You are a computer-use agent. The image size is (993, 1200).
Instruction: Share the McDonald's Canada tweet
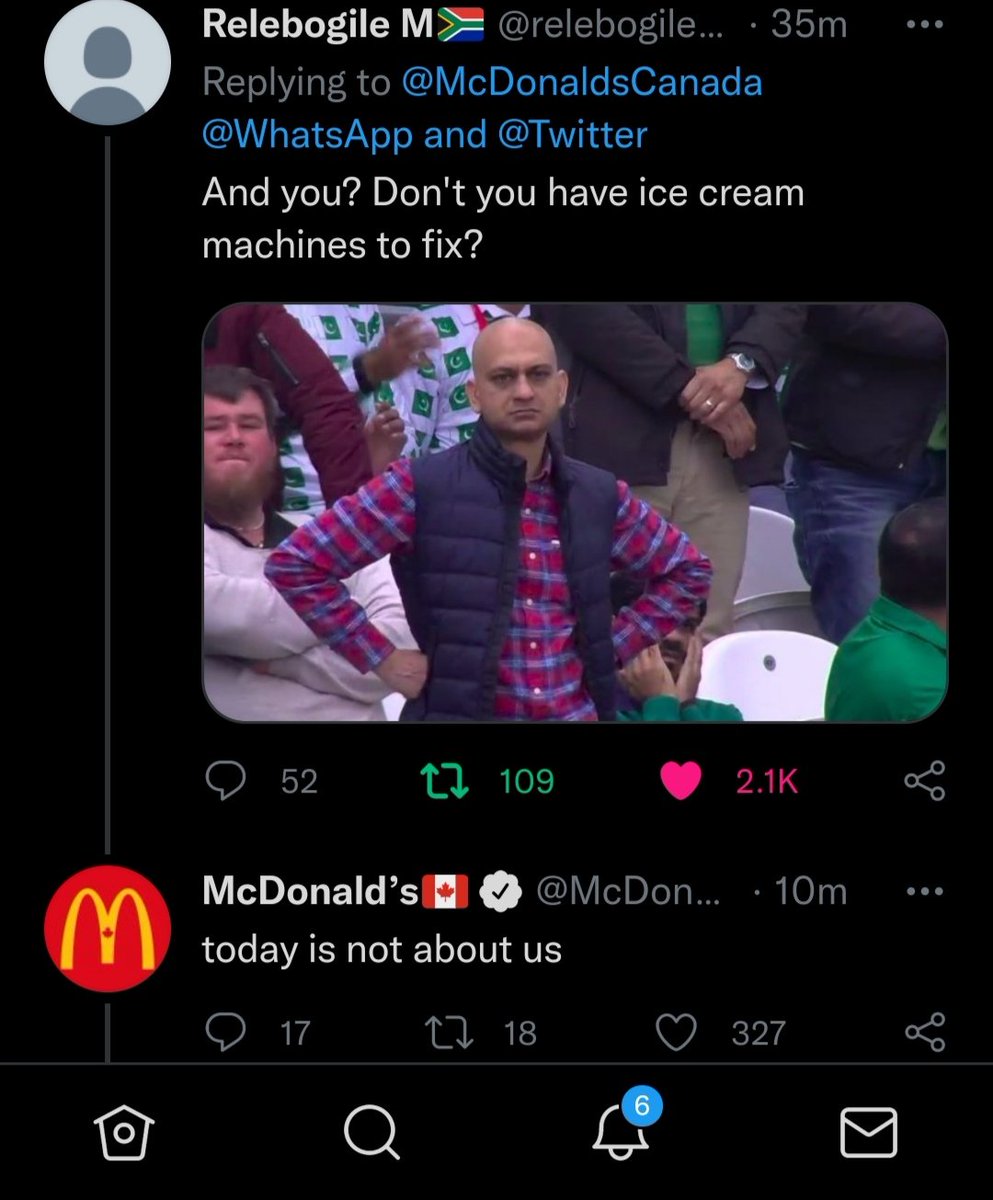coord(924,1032)
